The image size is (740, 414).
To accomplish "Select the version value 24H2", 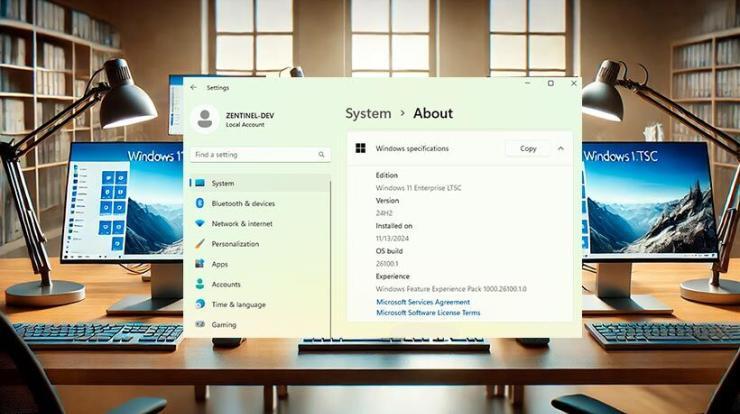I will pyautogui.click(x=384, y=213).
